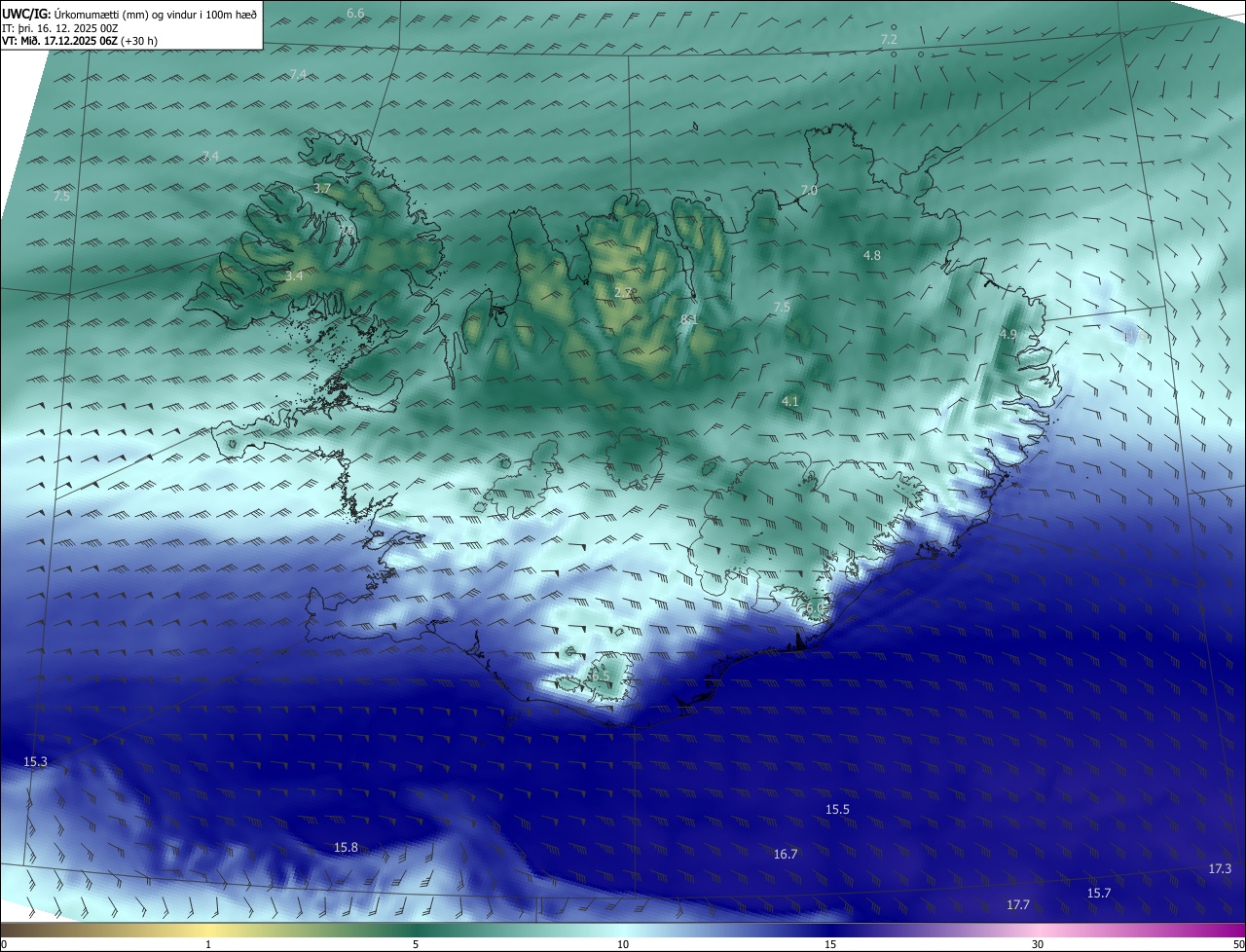Click the 17.3 value label
The image size is (1246, 952).
[1220, 868]
